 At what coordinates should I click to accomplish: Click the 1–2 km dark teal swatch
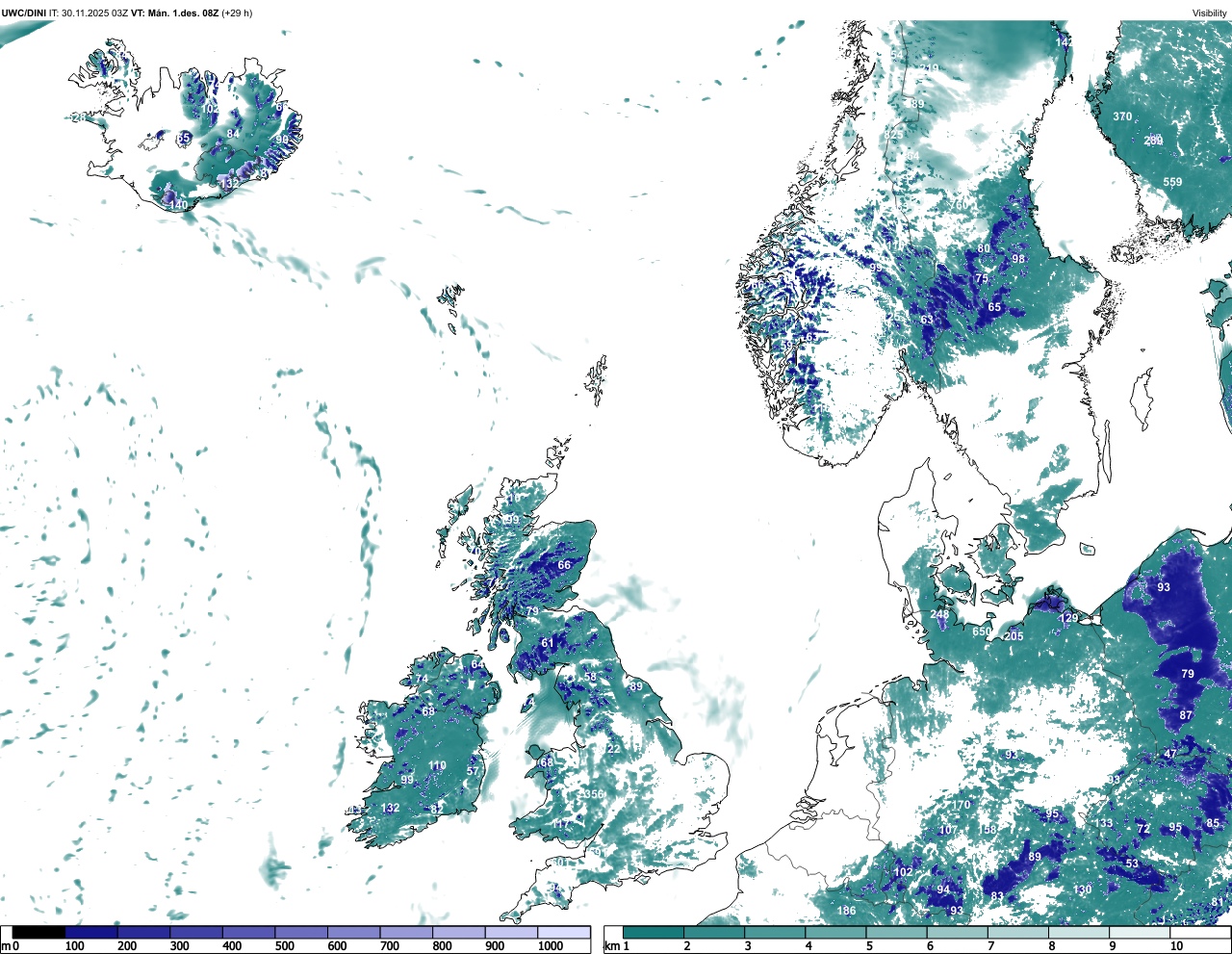(x=654, y=933)
